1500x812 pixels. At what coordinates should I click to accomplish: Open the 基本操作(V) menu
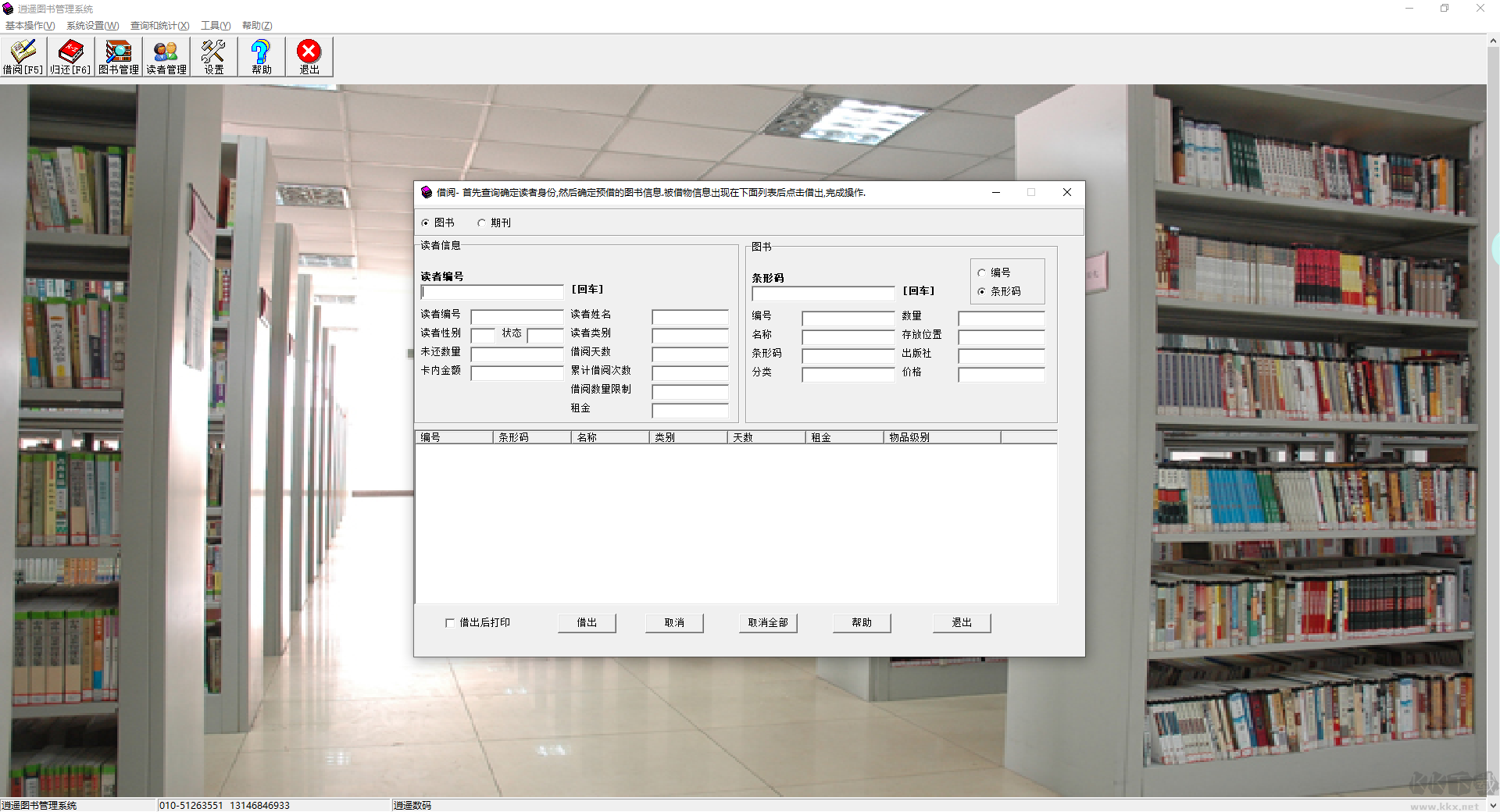pos(30,26)
